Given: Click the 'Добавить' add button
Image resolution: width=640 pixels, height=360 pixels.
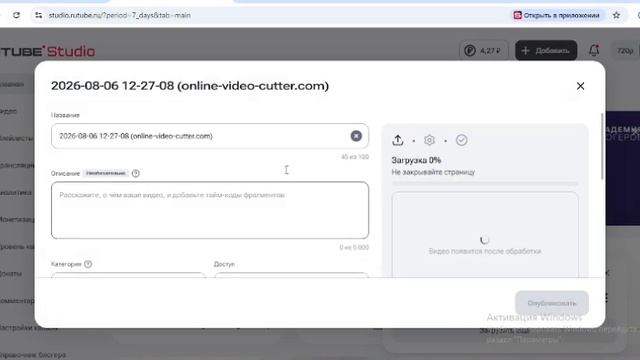Looking at the screenshot, I should (x=546, y=51).
